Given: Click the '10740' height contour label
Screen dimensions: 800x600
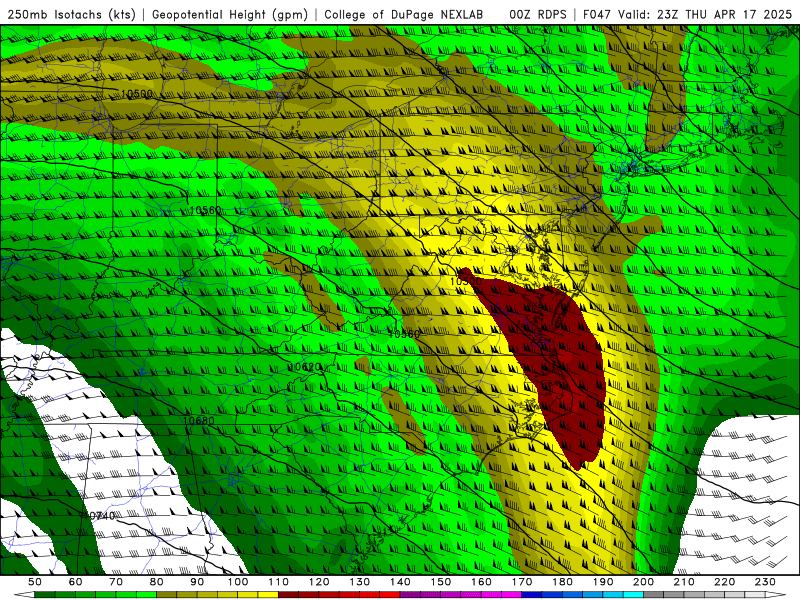Looking at the screenshot, I should pyautogui.click(x=98, y=516).
